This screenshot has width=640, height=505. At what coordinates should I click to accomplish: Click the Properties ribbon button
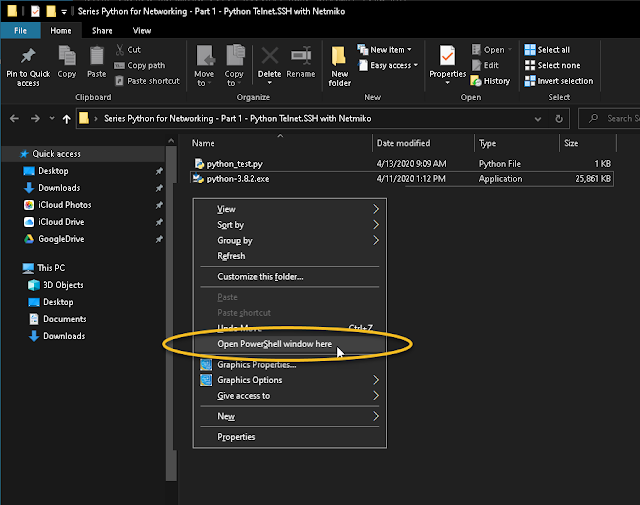tap(447, 65)
